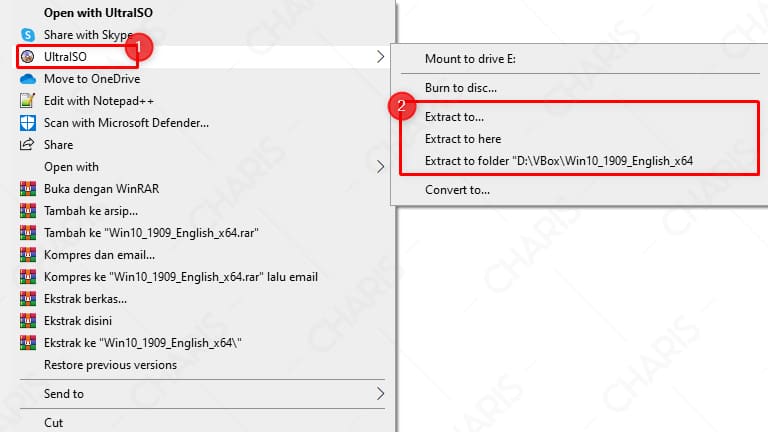Select Ekstrak berkas...
The width and height of the screenshot is (768, 432).
tap(85, 299)
